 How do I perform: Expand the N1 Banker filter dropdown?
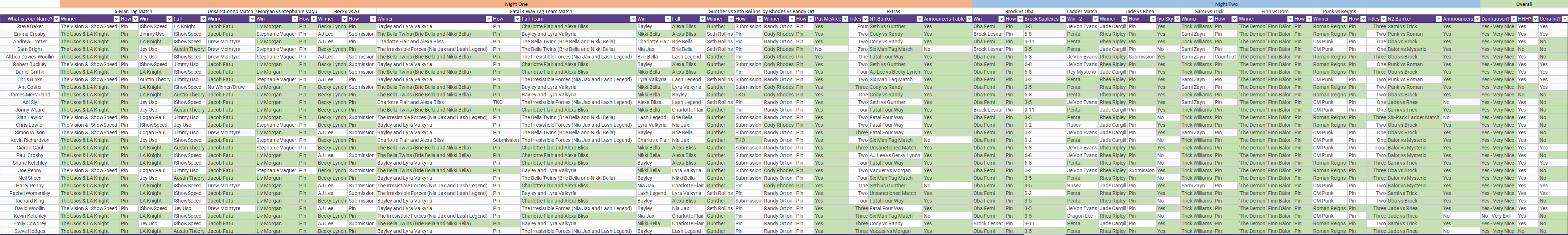point(919,19)
